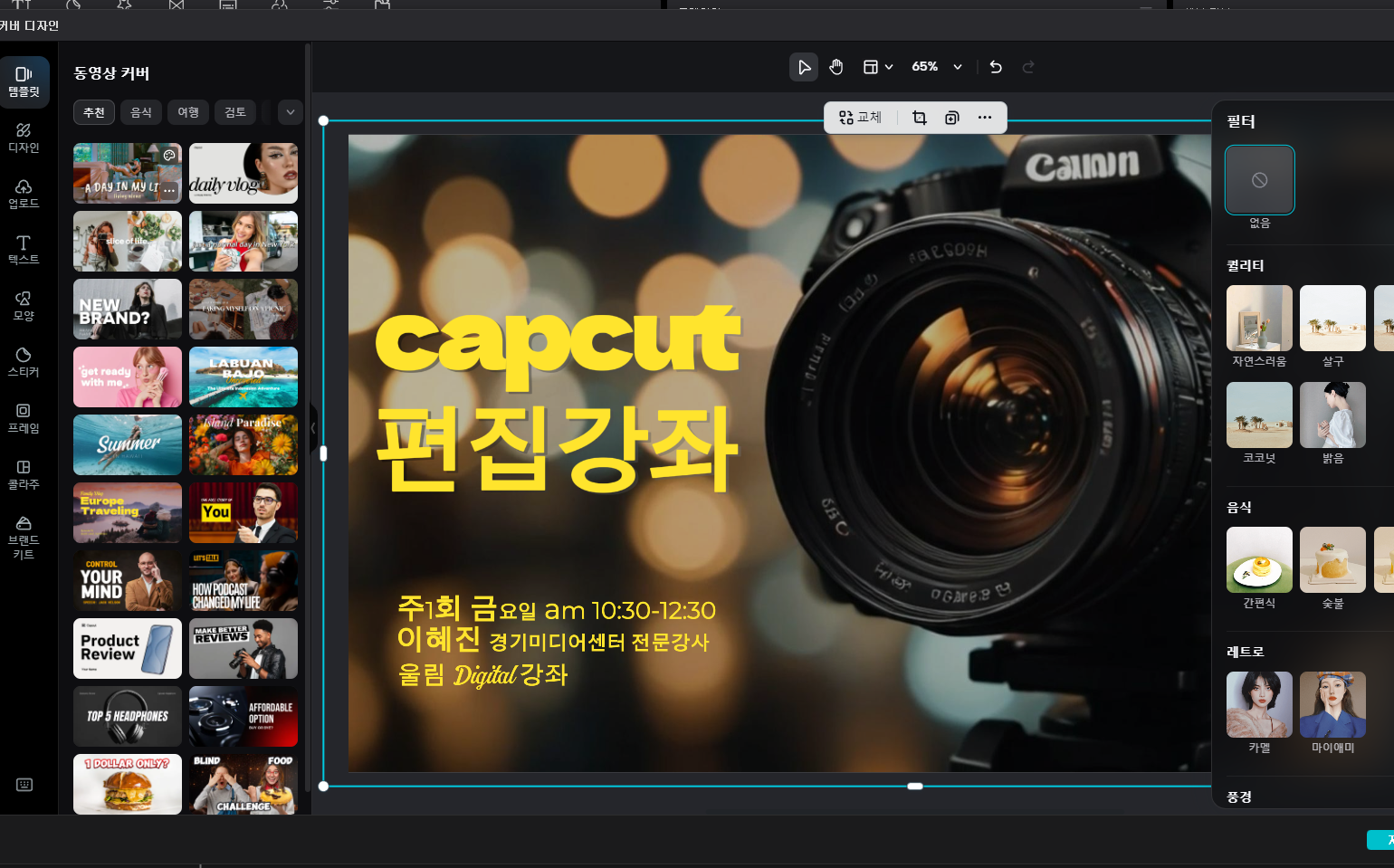Choose the Product Review template
Image resolution: width=1394 pixels, height=868 pixels.
128,648
